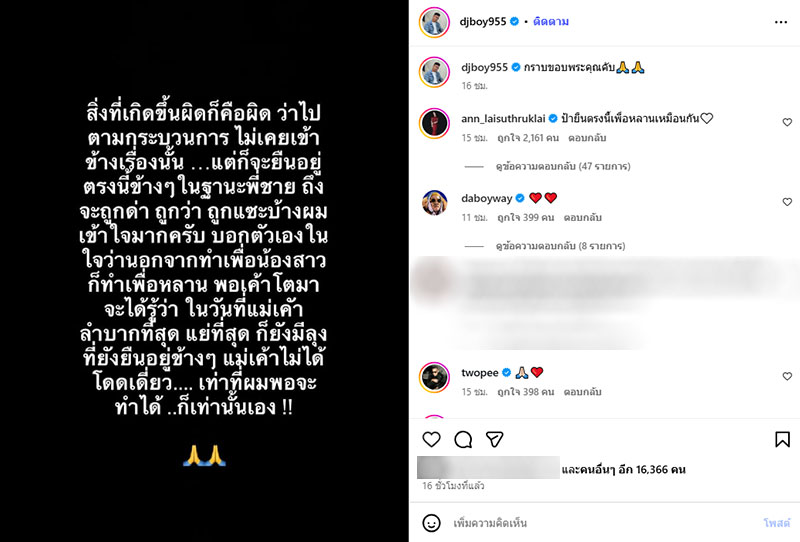Like the post with the heart icon

(431, 439)
